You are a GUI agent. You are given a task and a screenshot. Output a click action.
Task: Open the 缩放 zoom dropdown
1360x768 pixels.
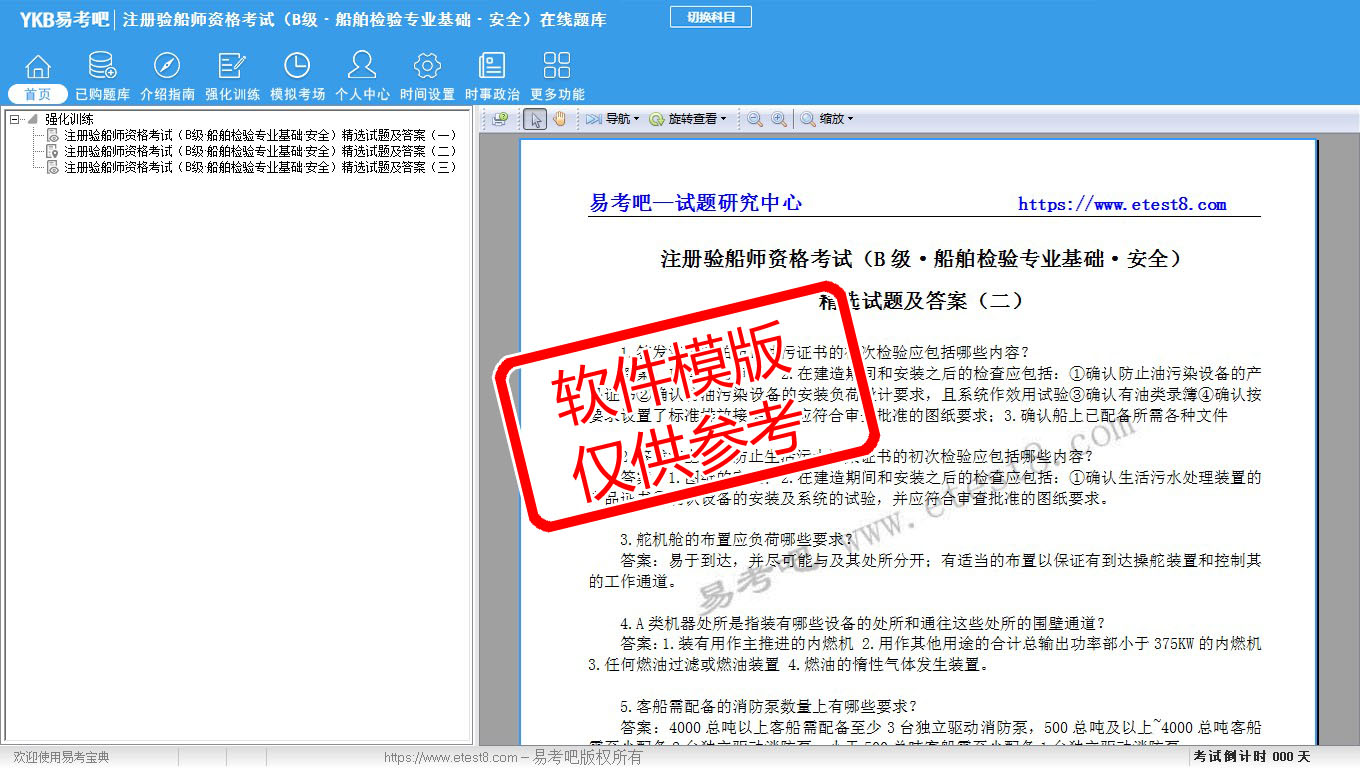click(x=826, y=119)
